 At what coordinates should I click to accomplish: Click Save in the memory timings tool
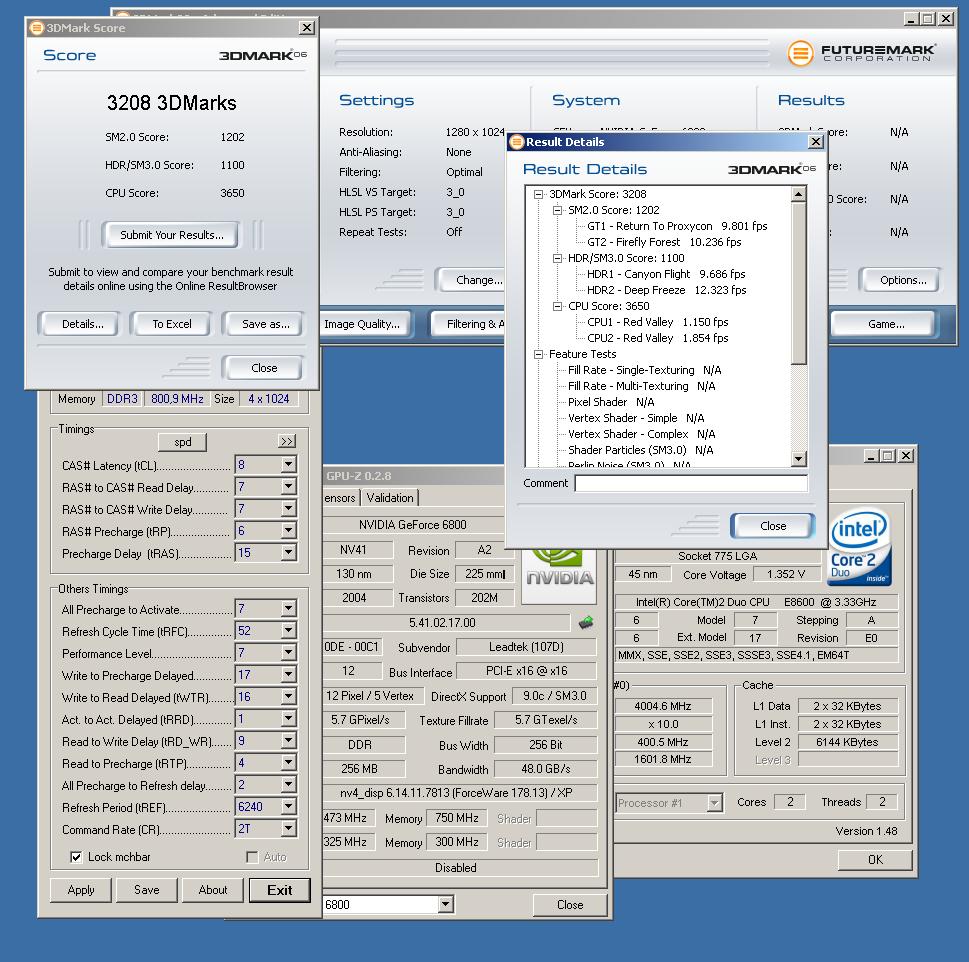146,890
